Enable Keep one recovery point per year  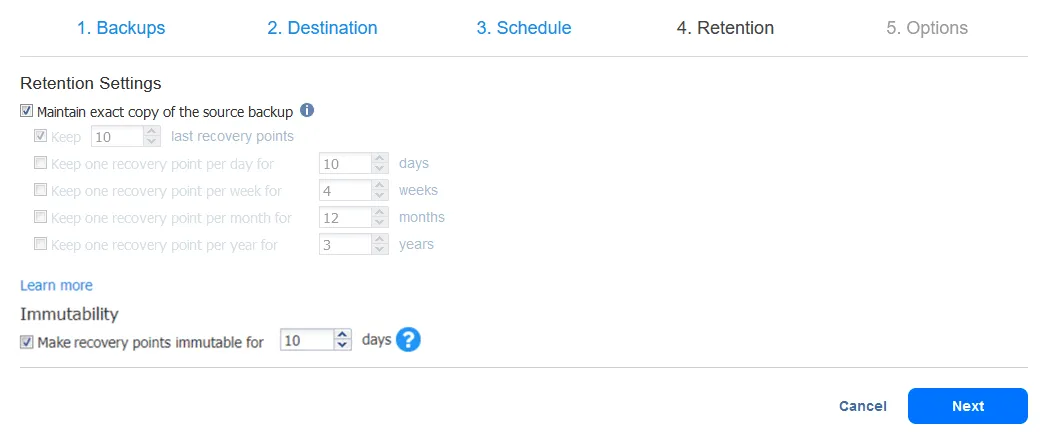pyautogui.click(x=41, y=244)
